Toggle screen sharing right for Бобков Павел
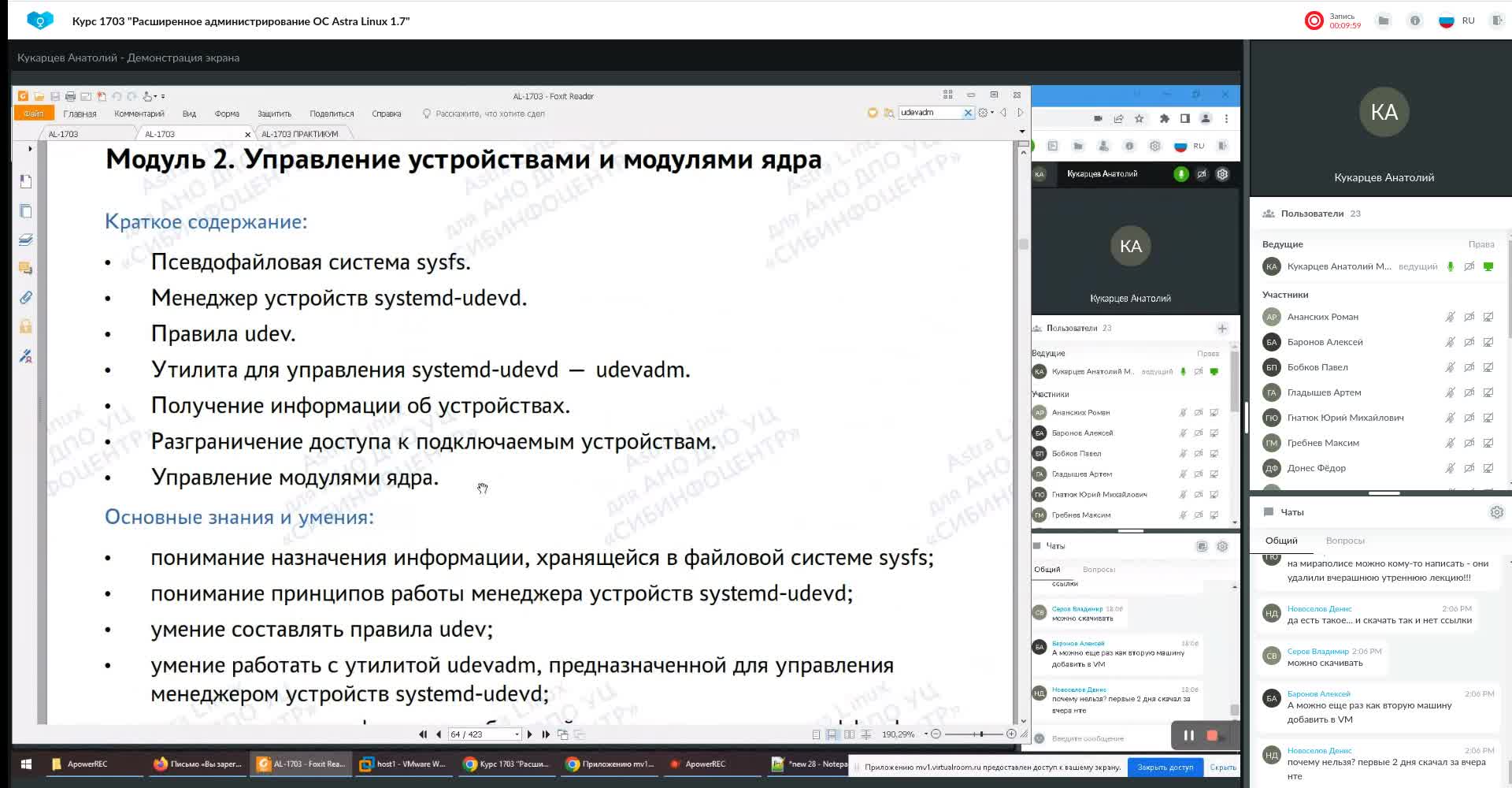The image size is (1512, 788). 1488,367
